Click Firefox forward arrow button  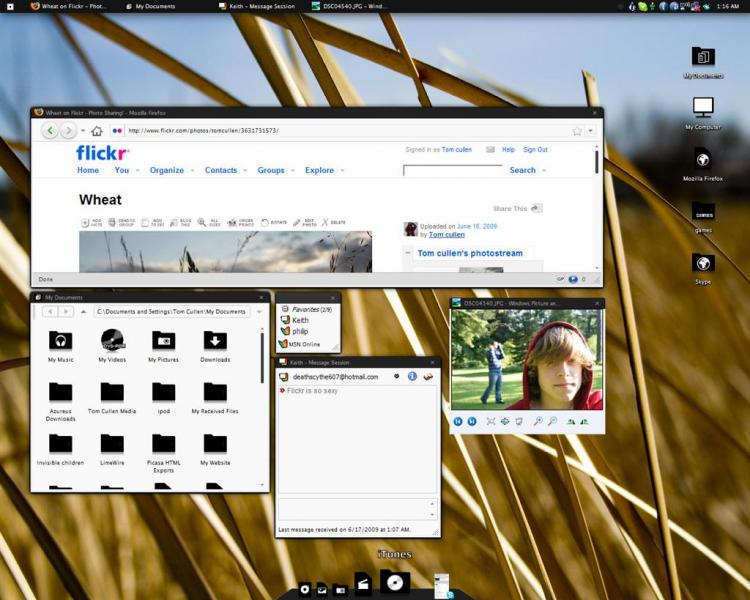(x=68, y=130)
